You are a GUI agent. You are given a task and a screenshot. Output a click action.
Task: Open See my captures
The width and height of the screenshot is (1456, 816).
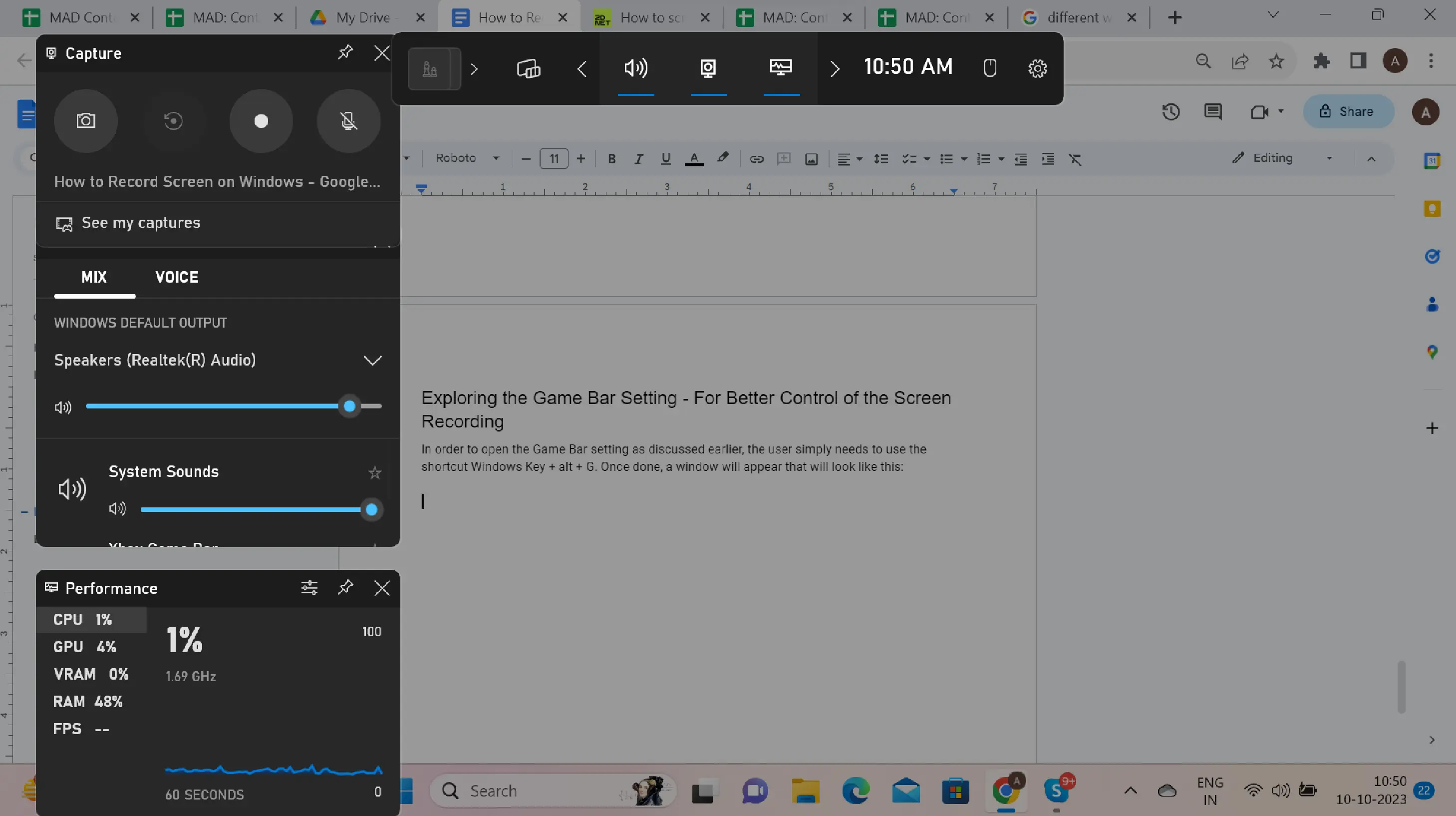click(x=128, y=223)
